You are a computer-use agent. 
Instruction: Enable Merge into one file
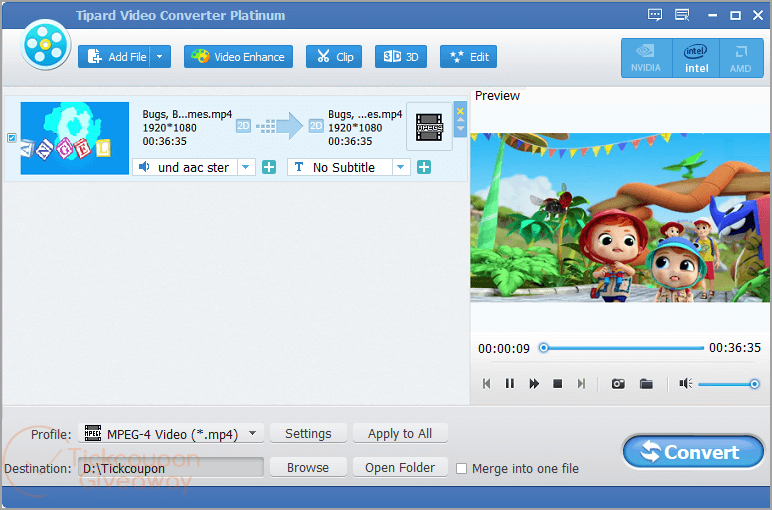(461, 469)
